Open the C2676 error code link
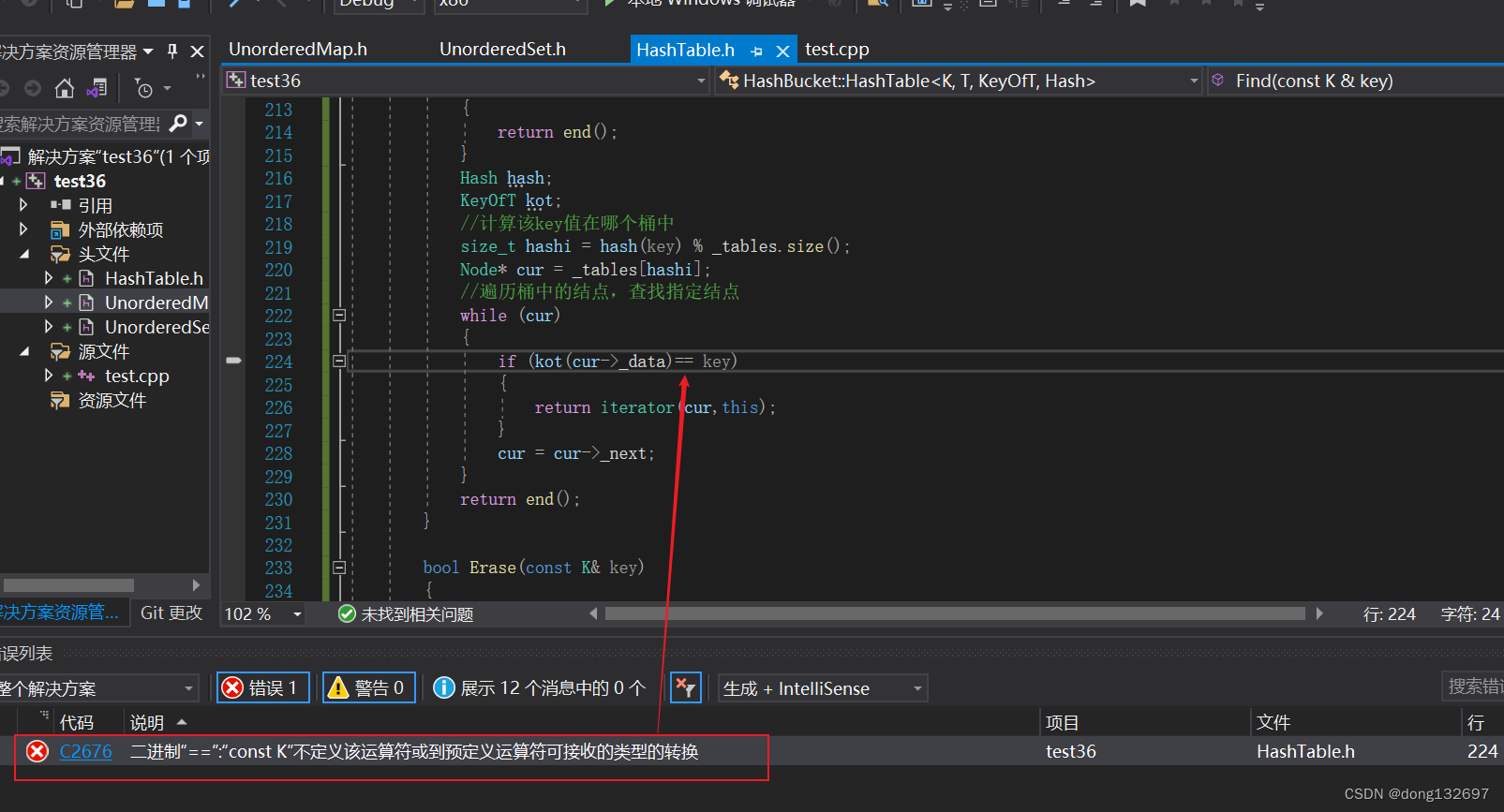Screen dimensions: 1504x812 [85, 751]
